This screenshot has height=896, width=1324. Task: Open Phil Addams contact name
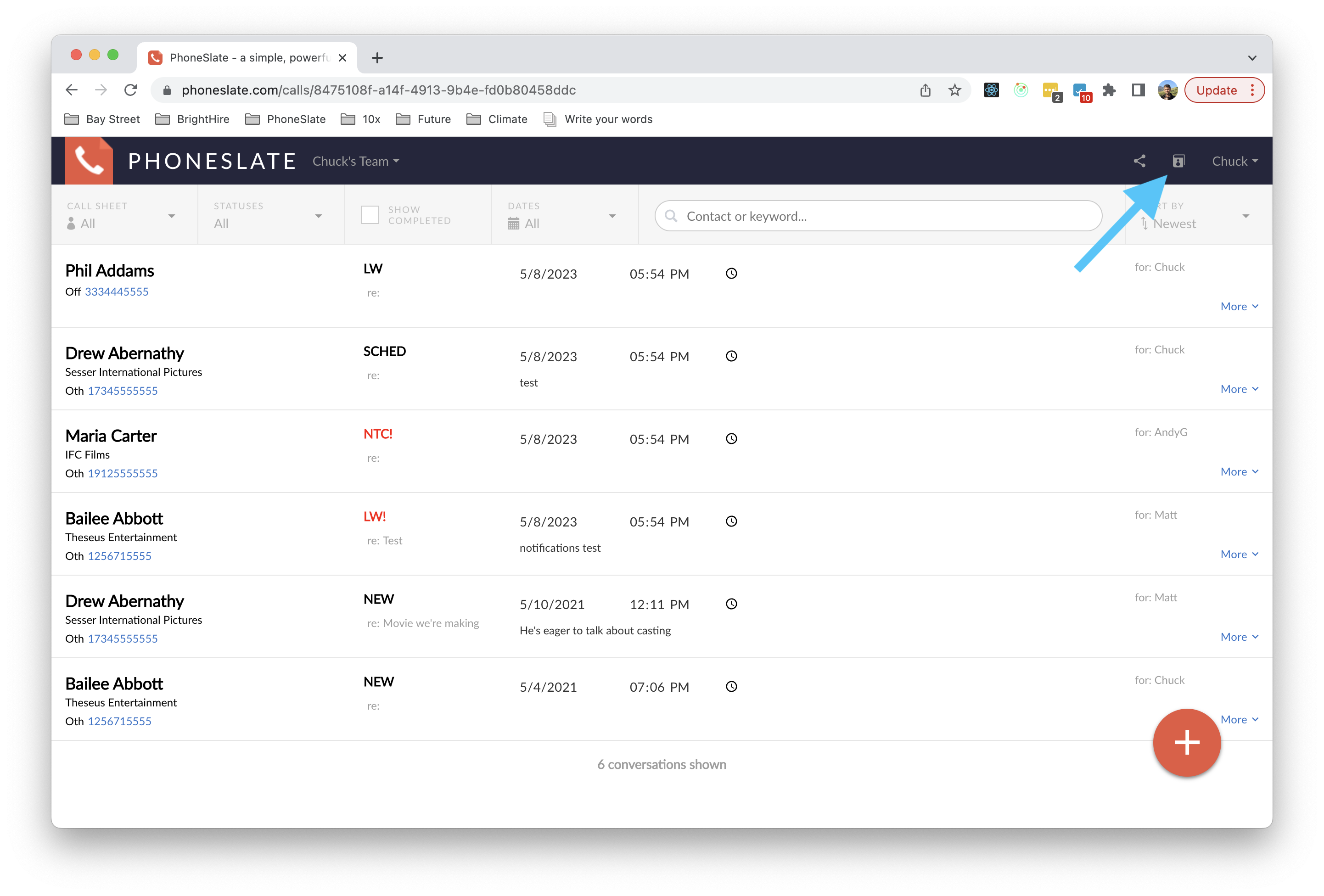point(109,270)
